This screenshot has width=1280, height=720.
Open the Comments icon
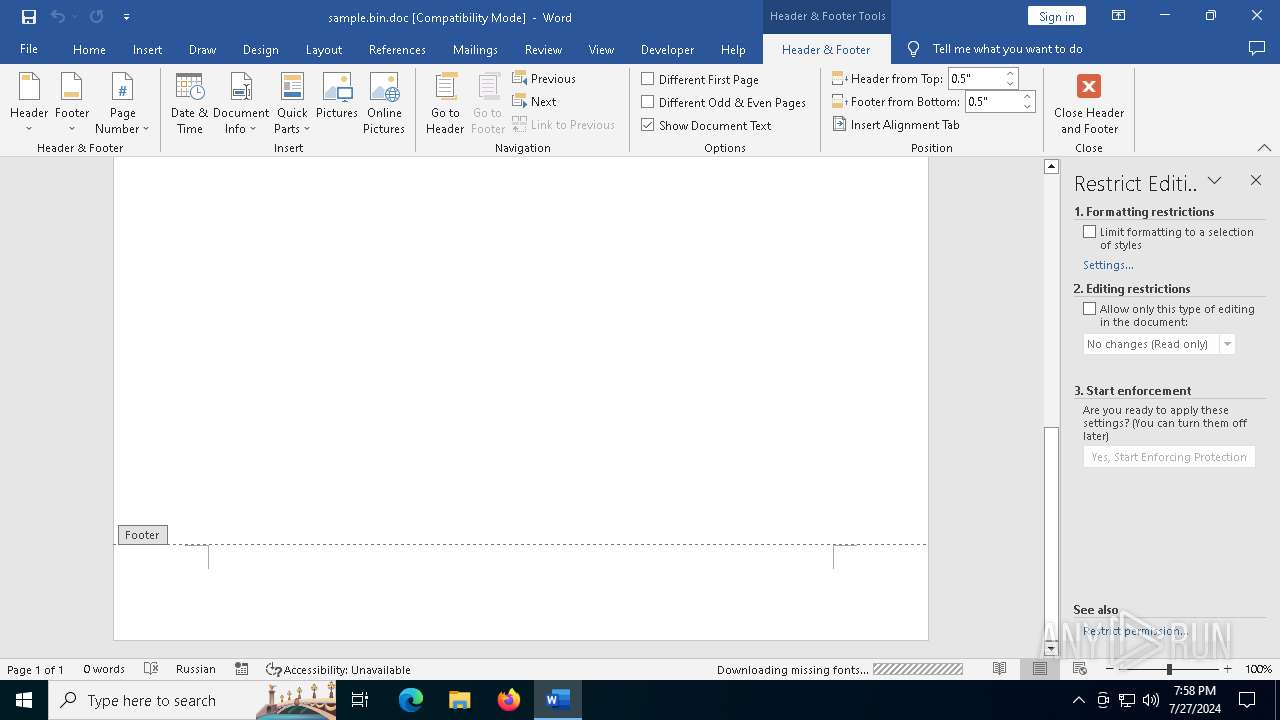[x=1257, y=48]
